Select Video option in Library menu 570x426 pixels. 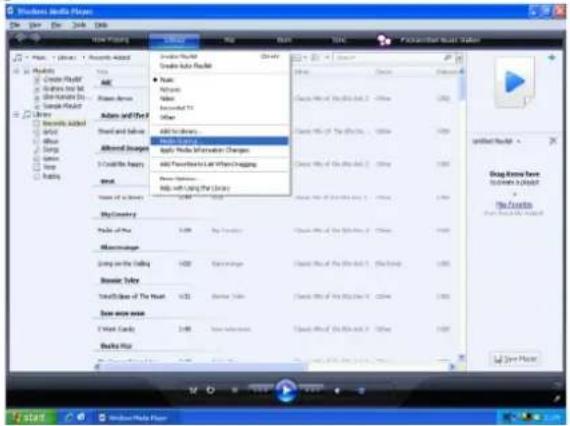tap(167, 99)
